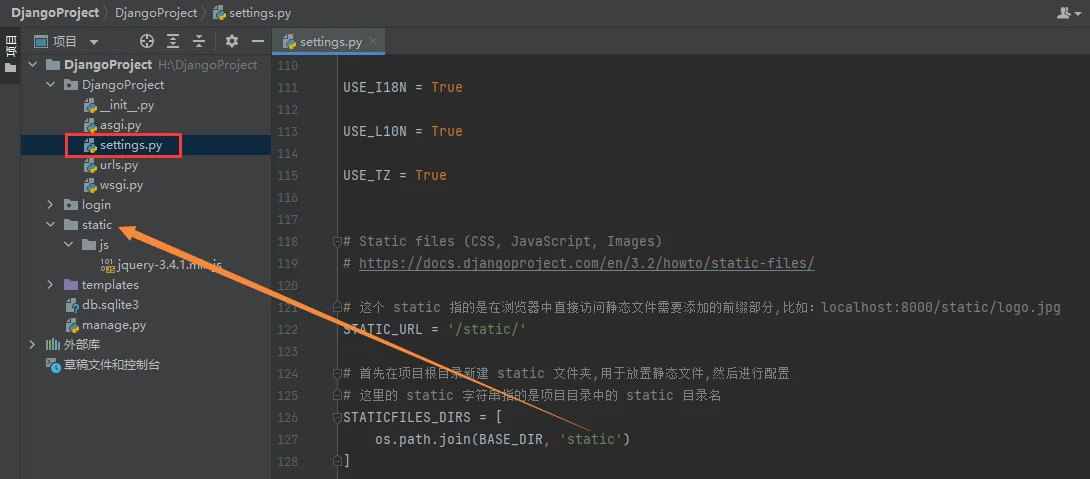1090x479 pixels.
Task: Fold the comment block at line 118
Action: (x=337, y=241)
